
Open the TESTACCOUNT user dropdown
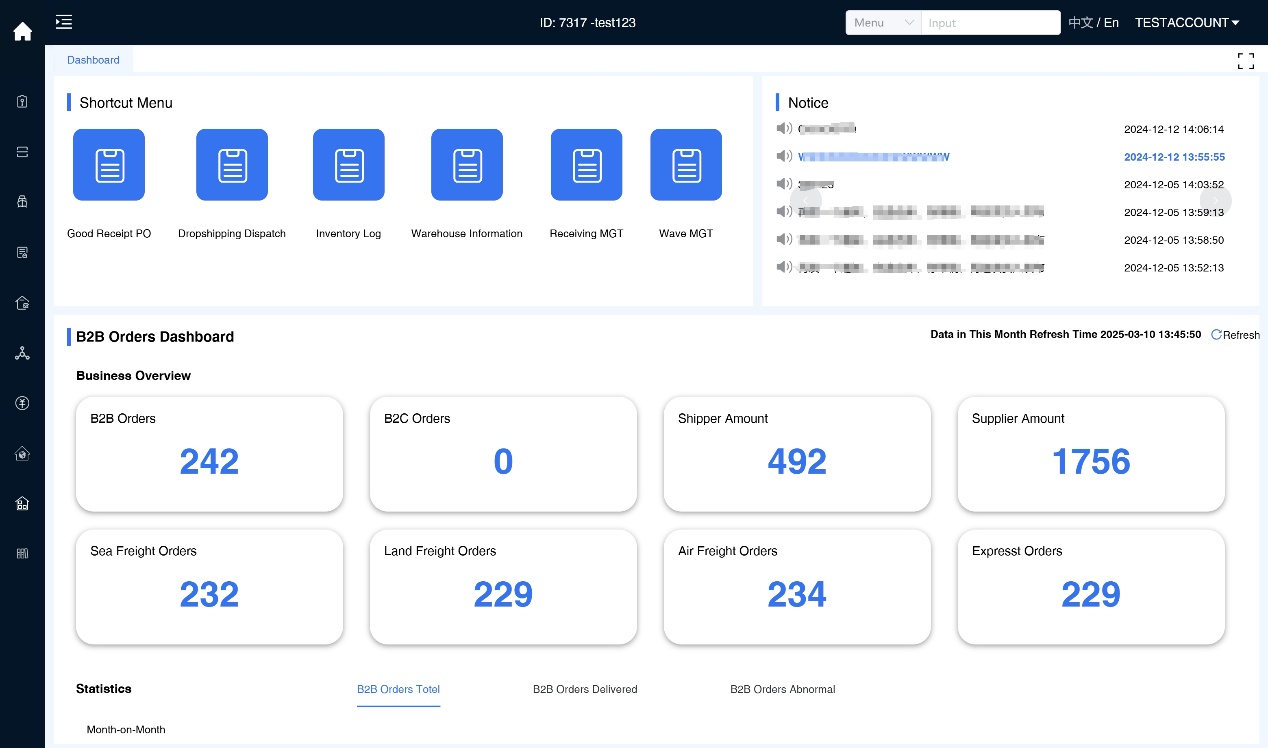coord(1187,23)
